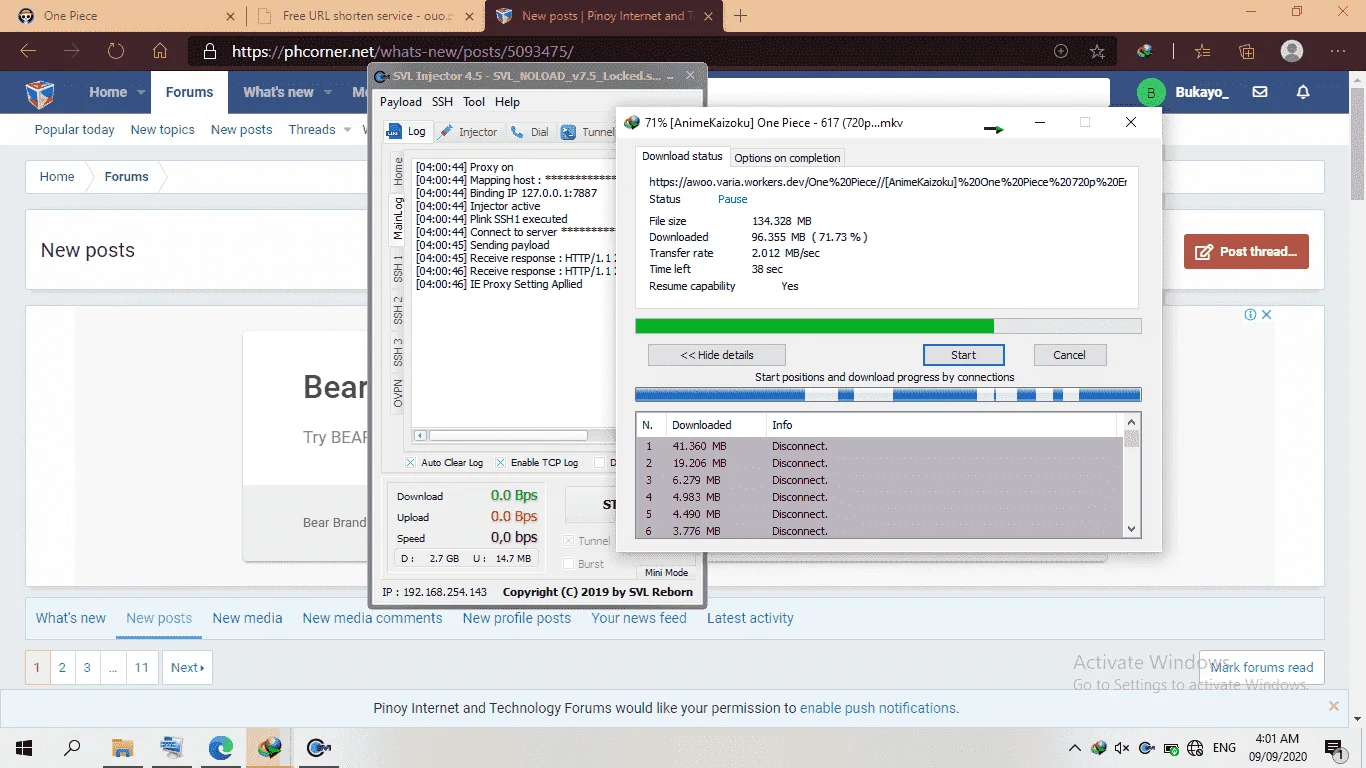
Task: Click the Hide details button
Action: (716, 355)
